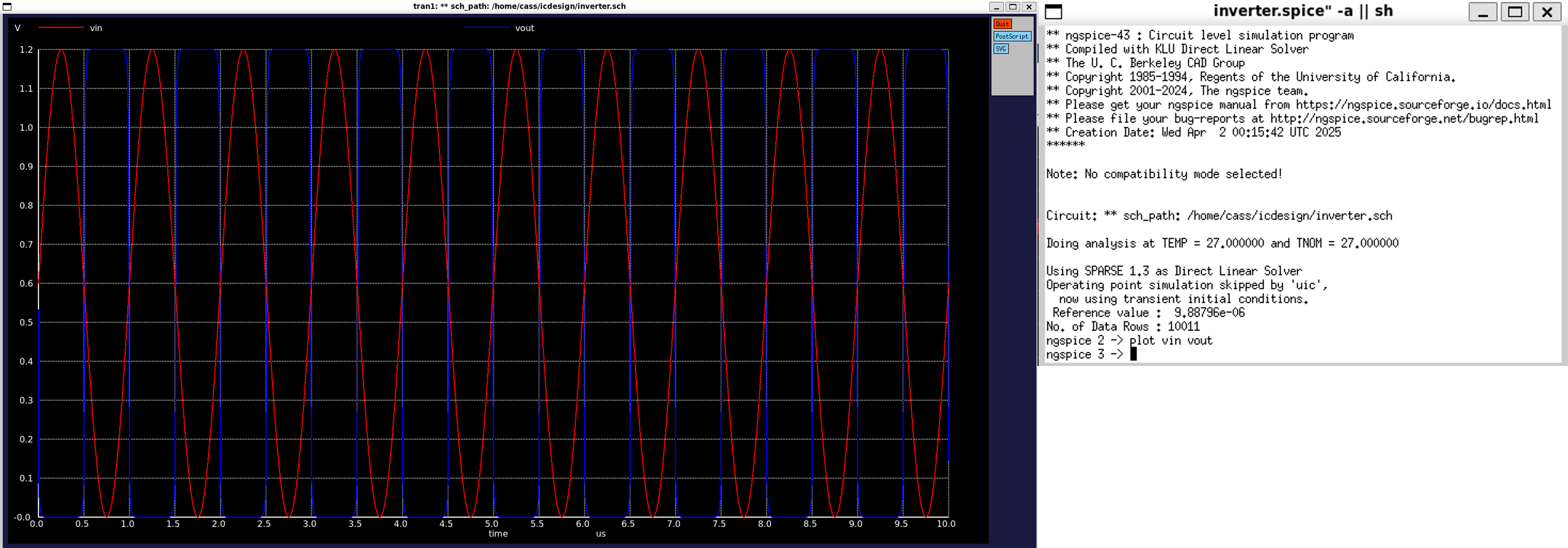Close the tran1 plot window
This screenshot has width=1568, height=548.
tap(1029, 7)
